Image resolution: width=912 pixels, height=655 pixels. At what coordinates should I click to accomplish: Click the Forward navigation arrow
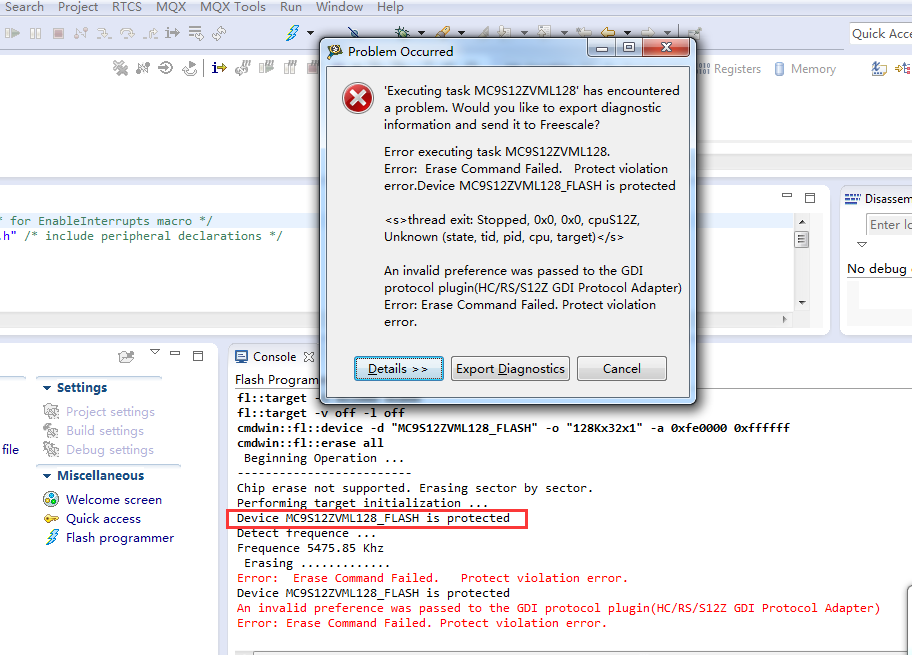coord(648,33)
